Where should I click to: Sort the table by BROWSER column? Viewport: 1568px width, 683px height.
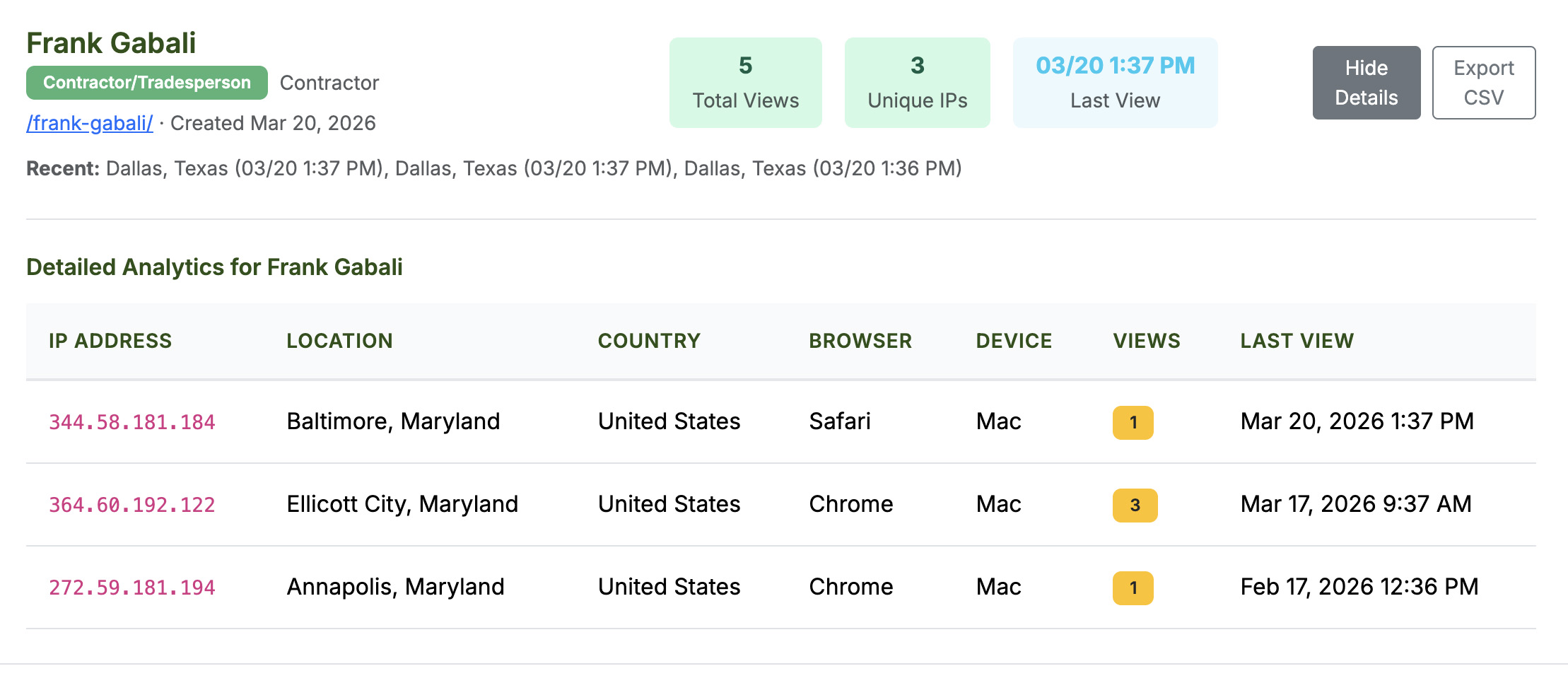click(x=860, y=341)
